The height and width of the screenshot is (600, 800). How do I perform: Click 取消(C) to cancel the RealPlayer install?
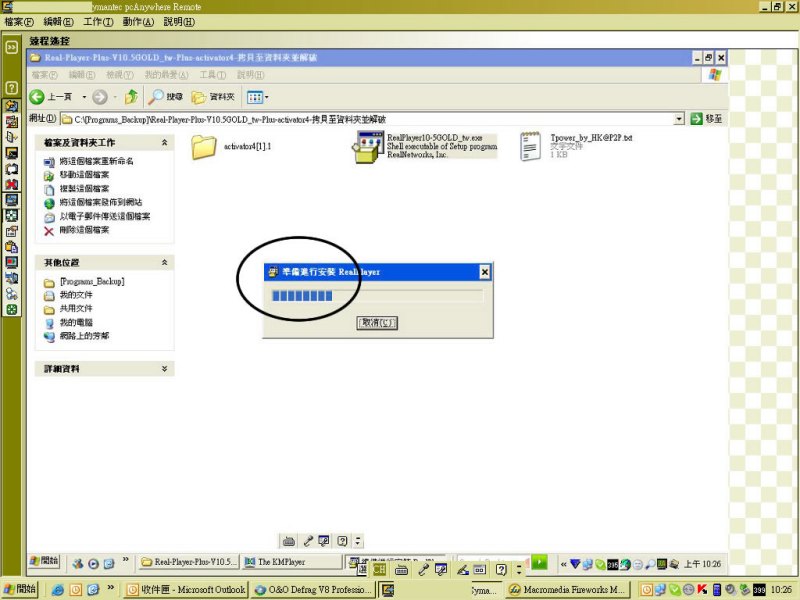click(377, 322)
